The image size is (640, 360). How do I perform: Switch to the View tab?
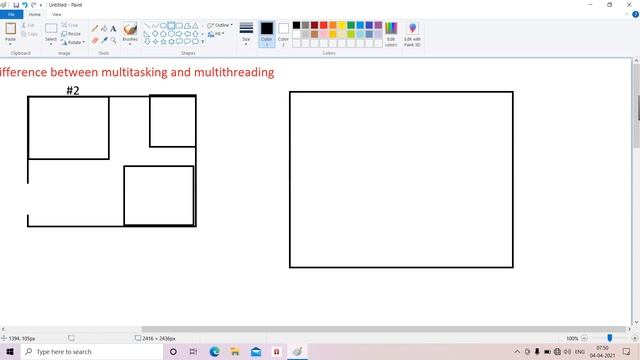tap(56, 14)
